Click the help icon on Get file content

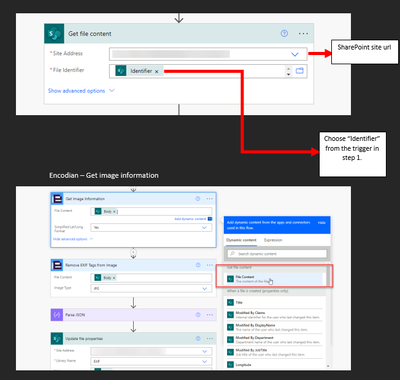click(x=284, y=33)
